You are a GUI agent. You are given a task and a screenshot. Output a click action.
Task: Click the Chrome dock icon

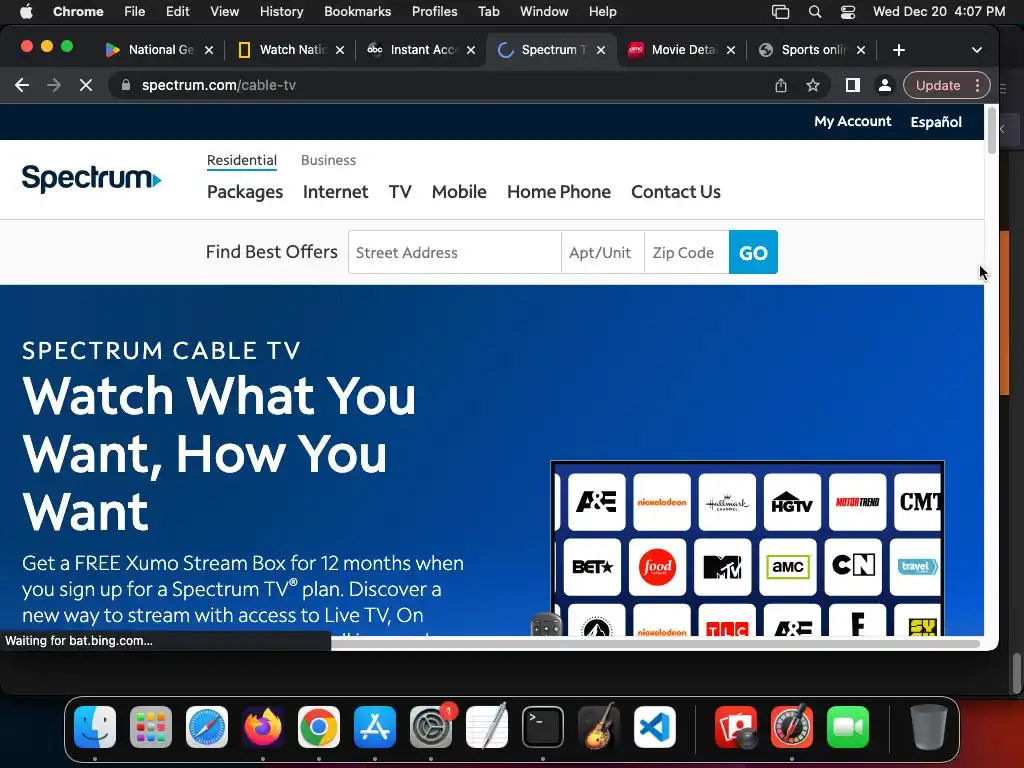tap(319, 727)
